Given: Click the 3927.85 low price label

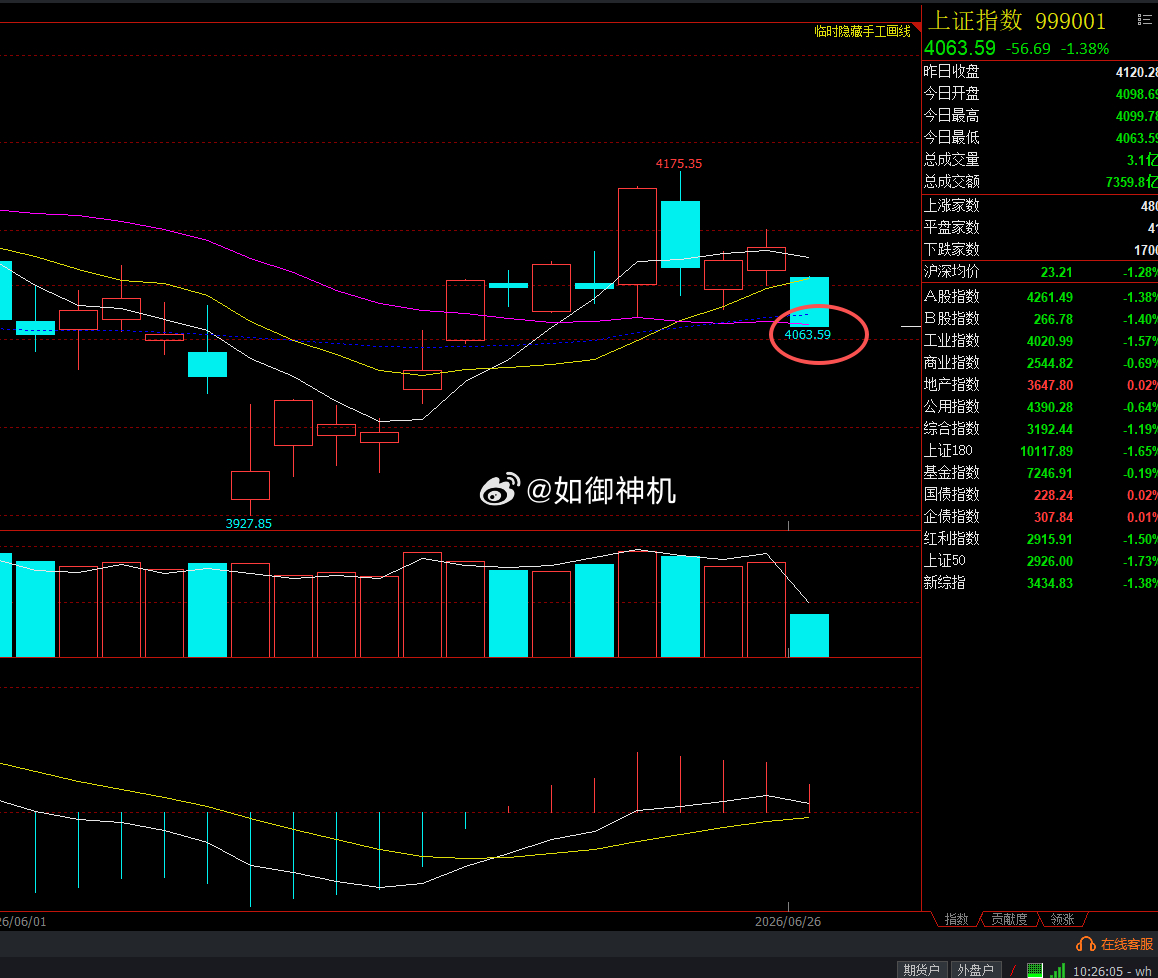Looking at the screenshot, I should pyautogui.click(x=248, y=524).
